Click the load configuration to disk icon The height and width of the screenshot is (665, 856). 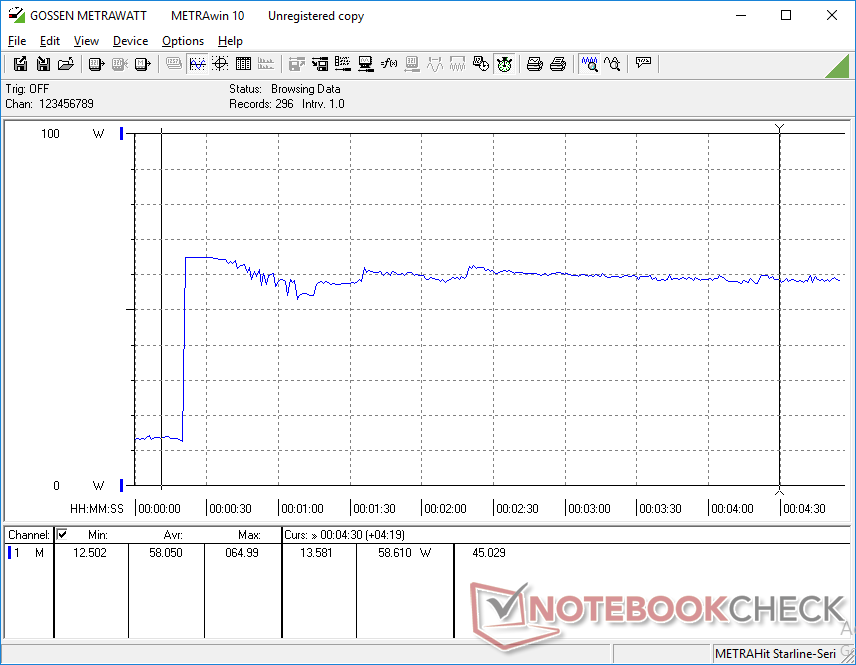point(320,64)
